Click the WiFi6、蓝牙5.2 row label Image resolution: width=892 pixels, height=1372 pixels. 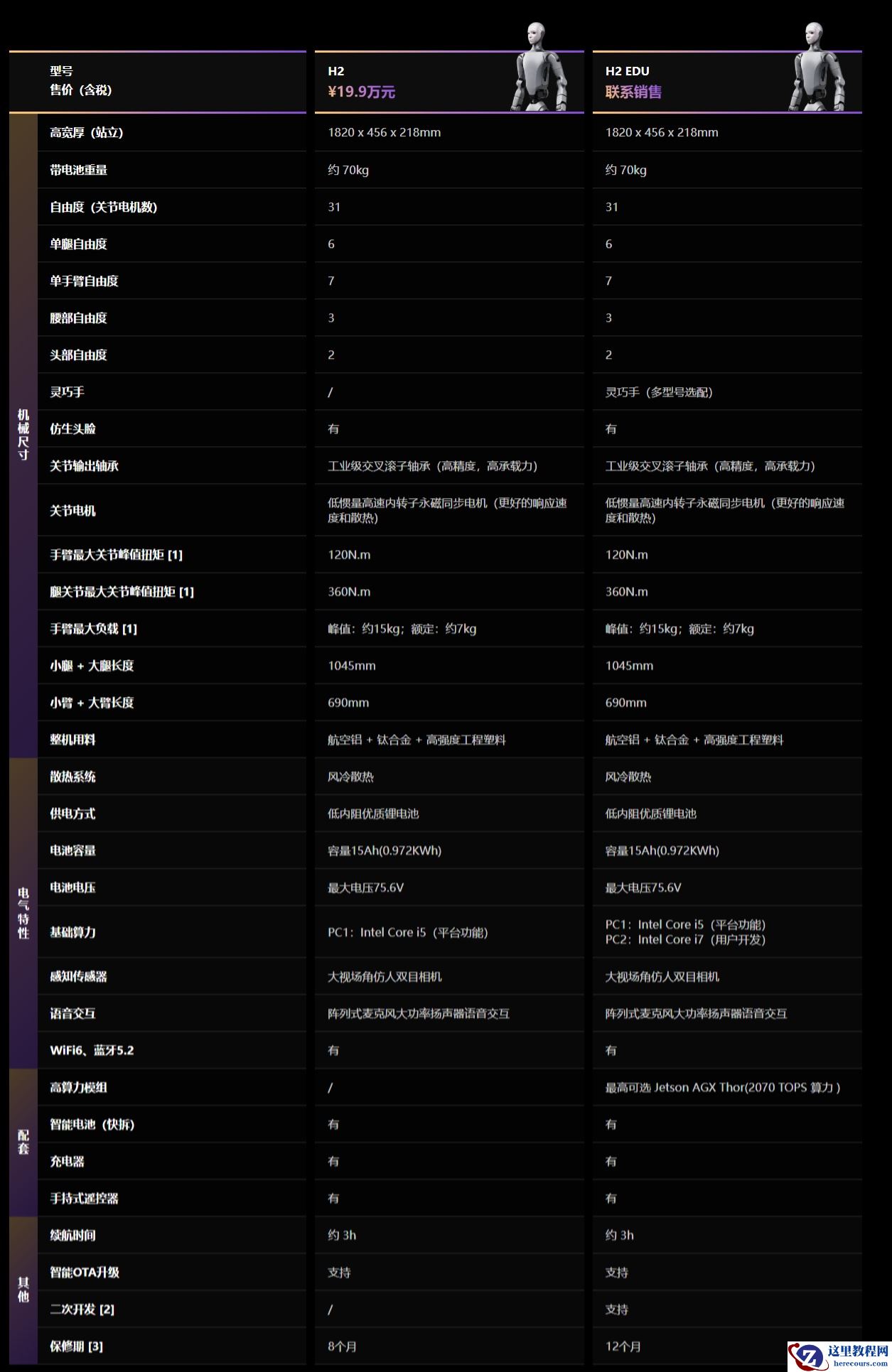click(x=92, y=1050)
